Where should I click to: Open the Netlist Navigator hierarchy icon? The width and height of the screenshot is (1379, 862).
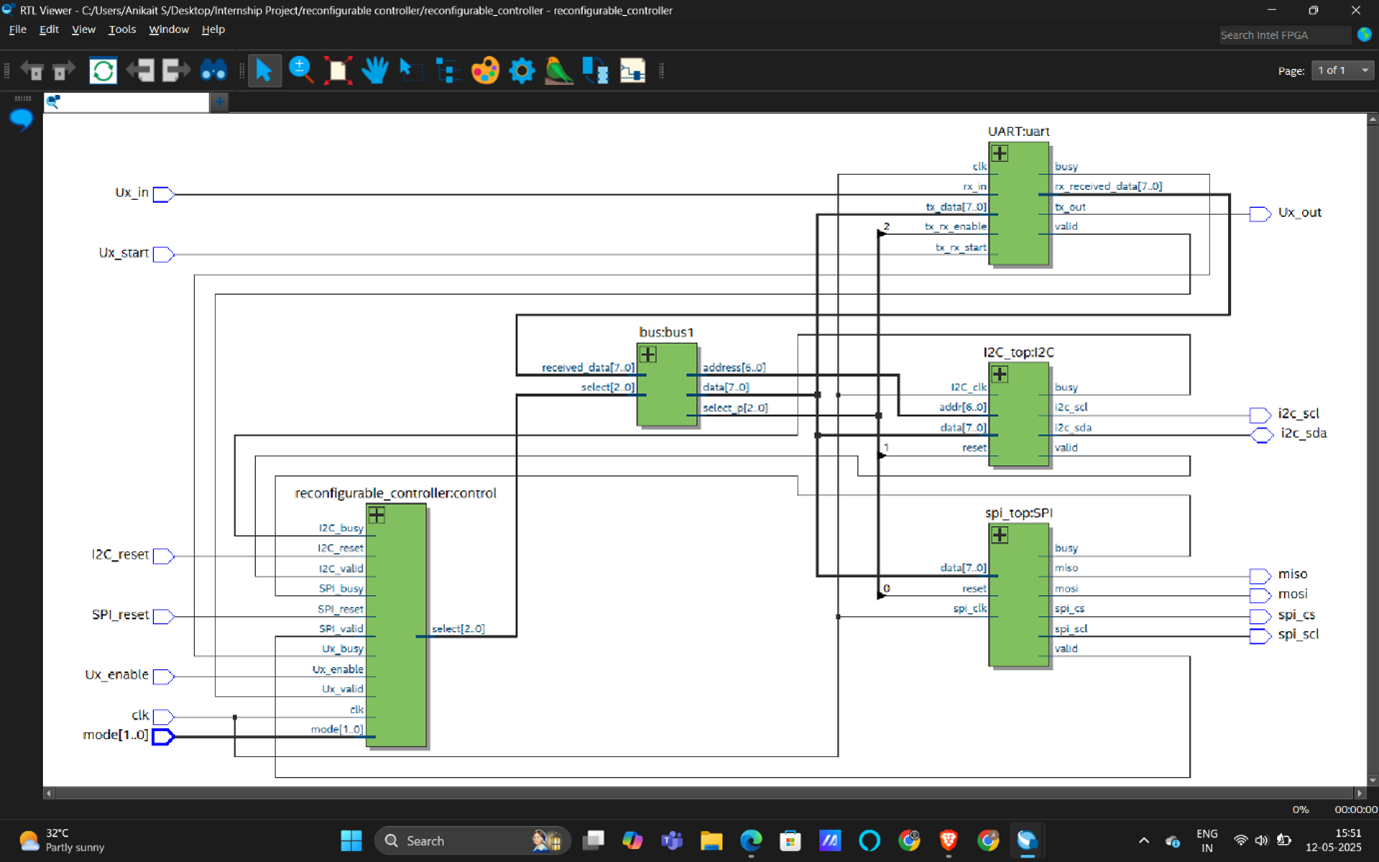click(447, 71)
